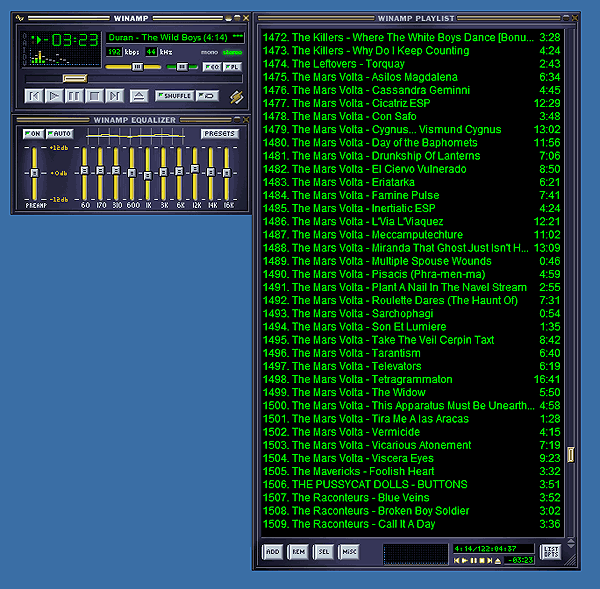Viewport: 600px width, 589px height.
Task: Click the scrolling song title Duran - The Wild Boys
Action: point(175,38)
